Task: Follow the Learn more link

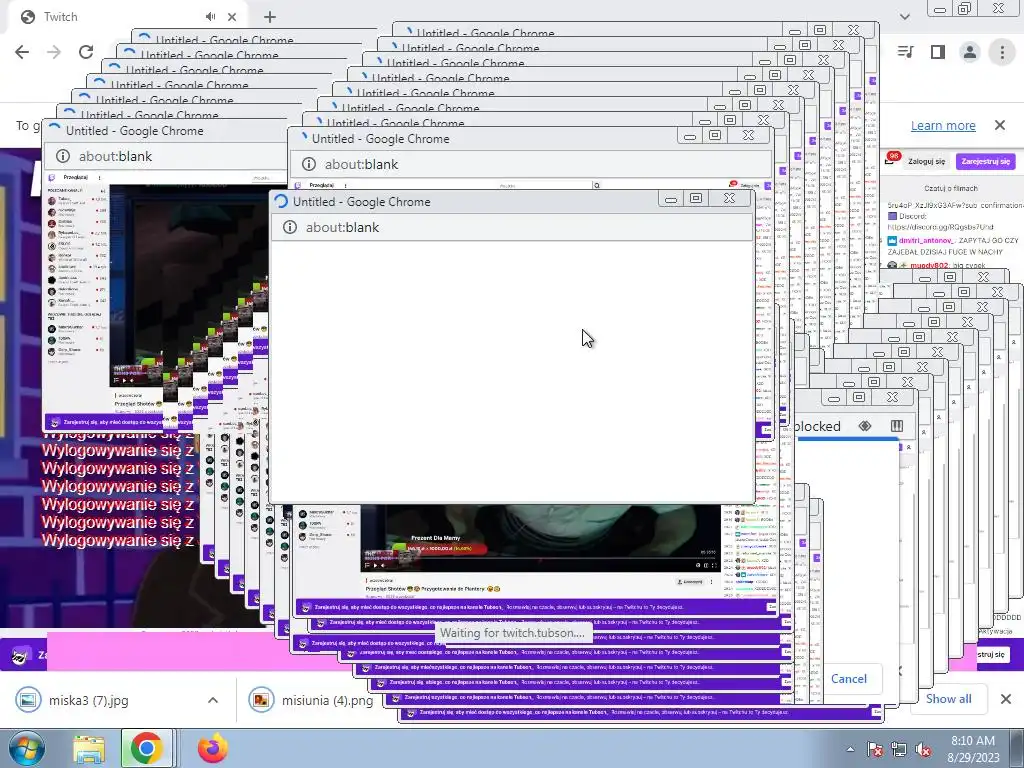Action: tap(943, 125)
